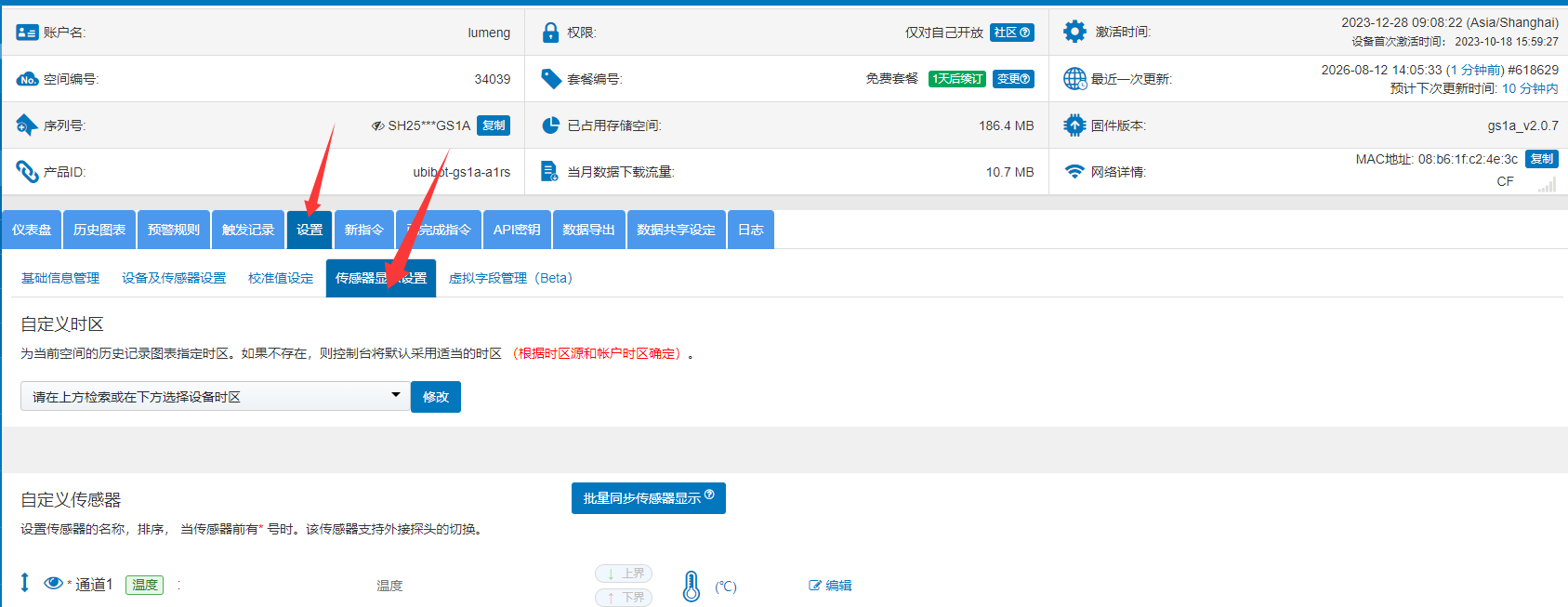
Task: Click the thermometer icon for Channel 1
Action: click(x=692, y=587)
